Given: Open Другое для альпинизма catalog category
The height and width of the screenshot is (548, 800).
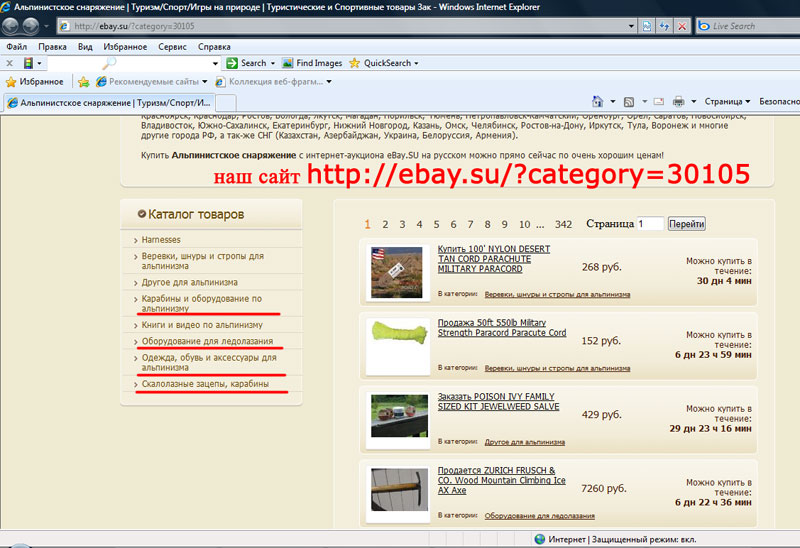Looking at the screenshot, I should 189,282.
